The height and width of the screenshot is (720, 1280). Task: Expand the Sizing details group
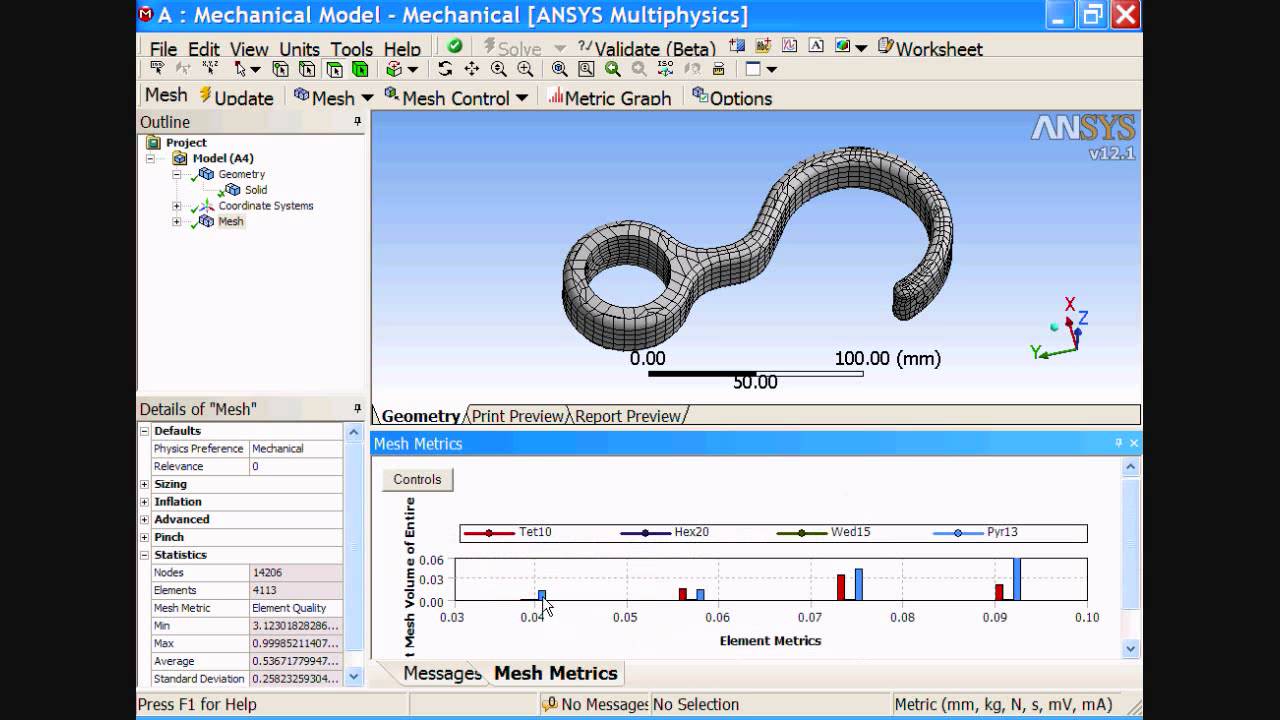click(145, 484)
